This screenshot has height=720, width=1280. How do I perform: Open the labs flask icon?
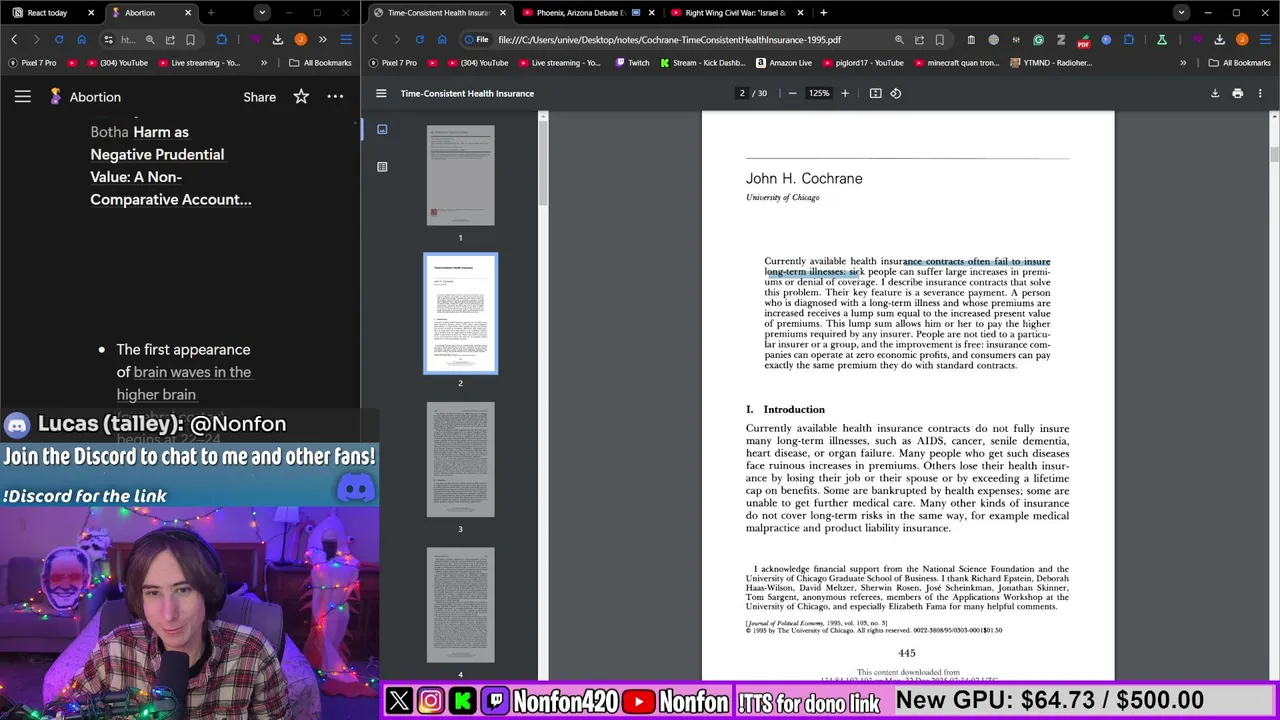(1161, 40)
